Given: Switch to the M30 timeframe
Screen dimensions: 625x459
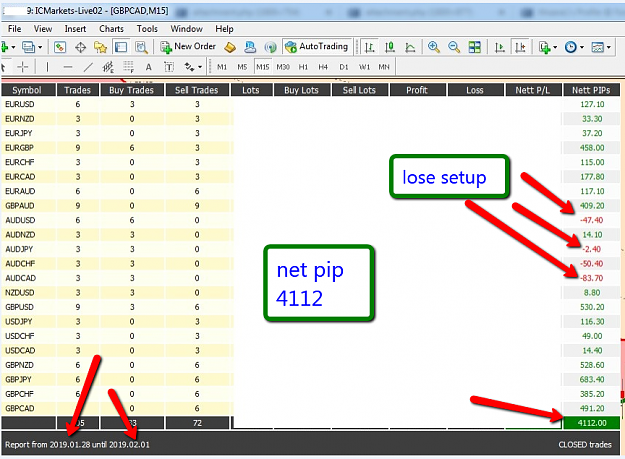Looking at the screenshot, I should coord(283,67).
